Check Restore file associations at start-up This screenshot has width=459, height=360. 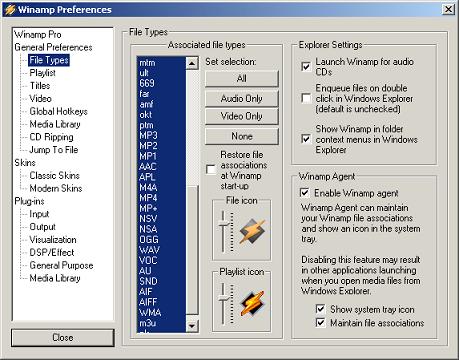211,170
